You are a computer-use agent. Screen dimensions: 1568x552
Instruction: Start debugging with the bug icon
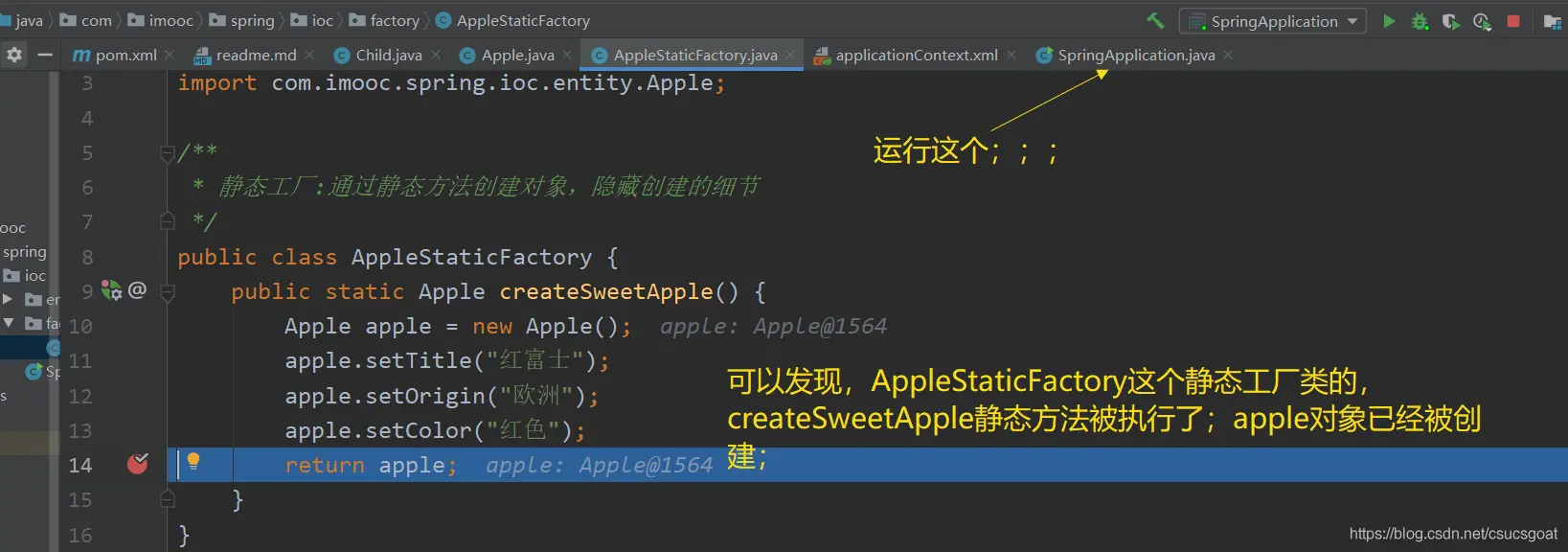pyautogui.click(x=1420, y=21)
